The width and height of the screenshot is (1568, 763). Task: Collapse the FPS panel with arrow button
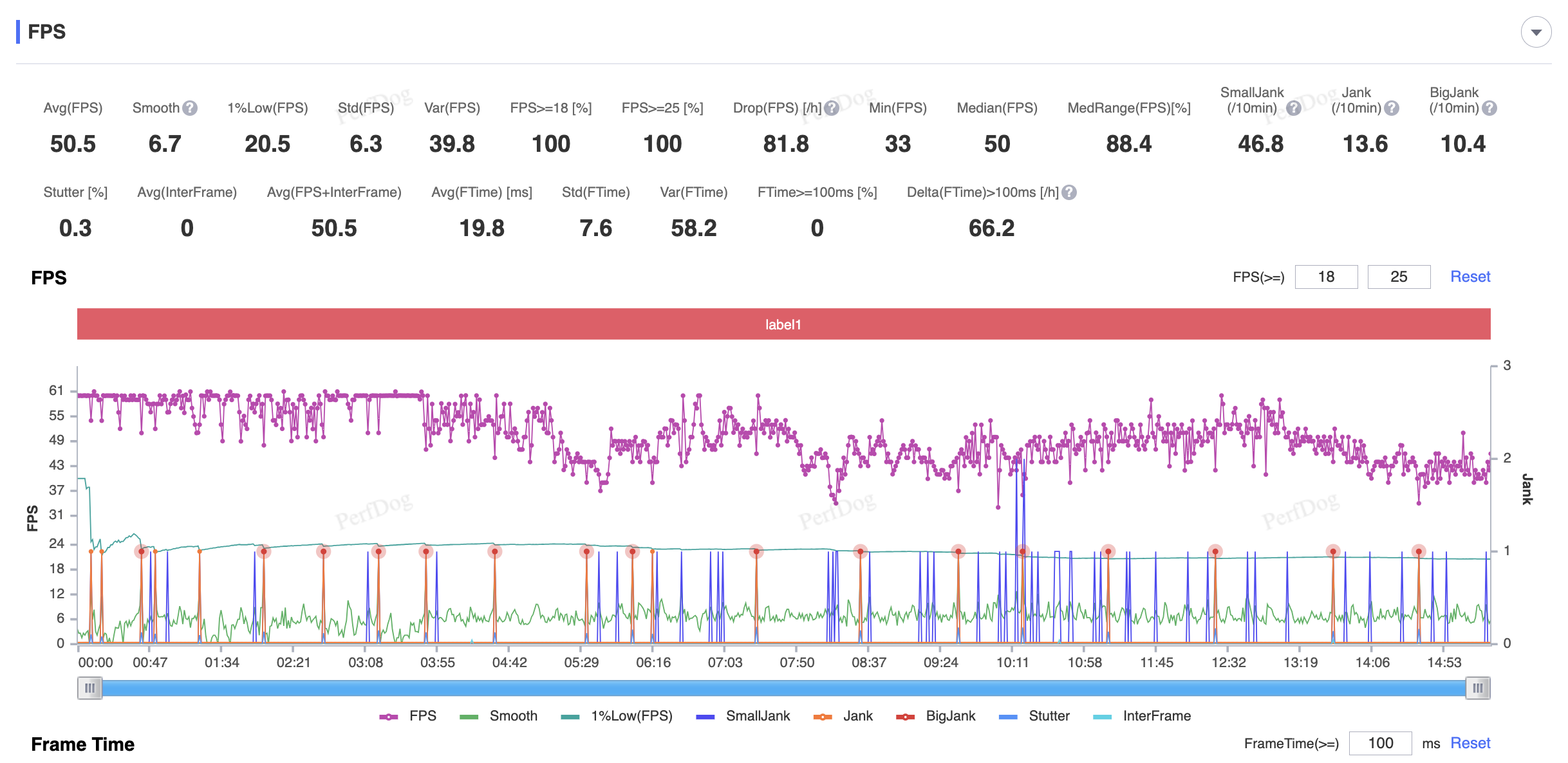coord(1536,32)
